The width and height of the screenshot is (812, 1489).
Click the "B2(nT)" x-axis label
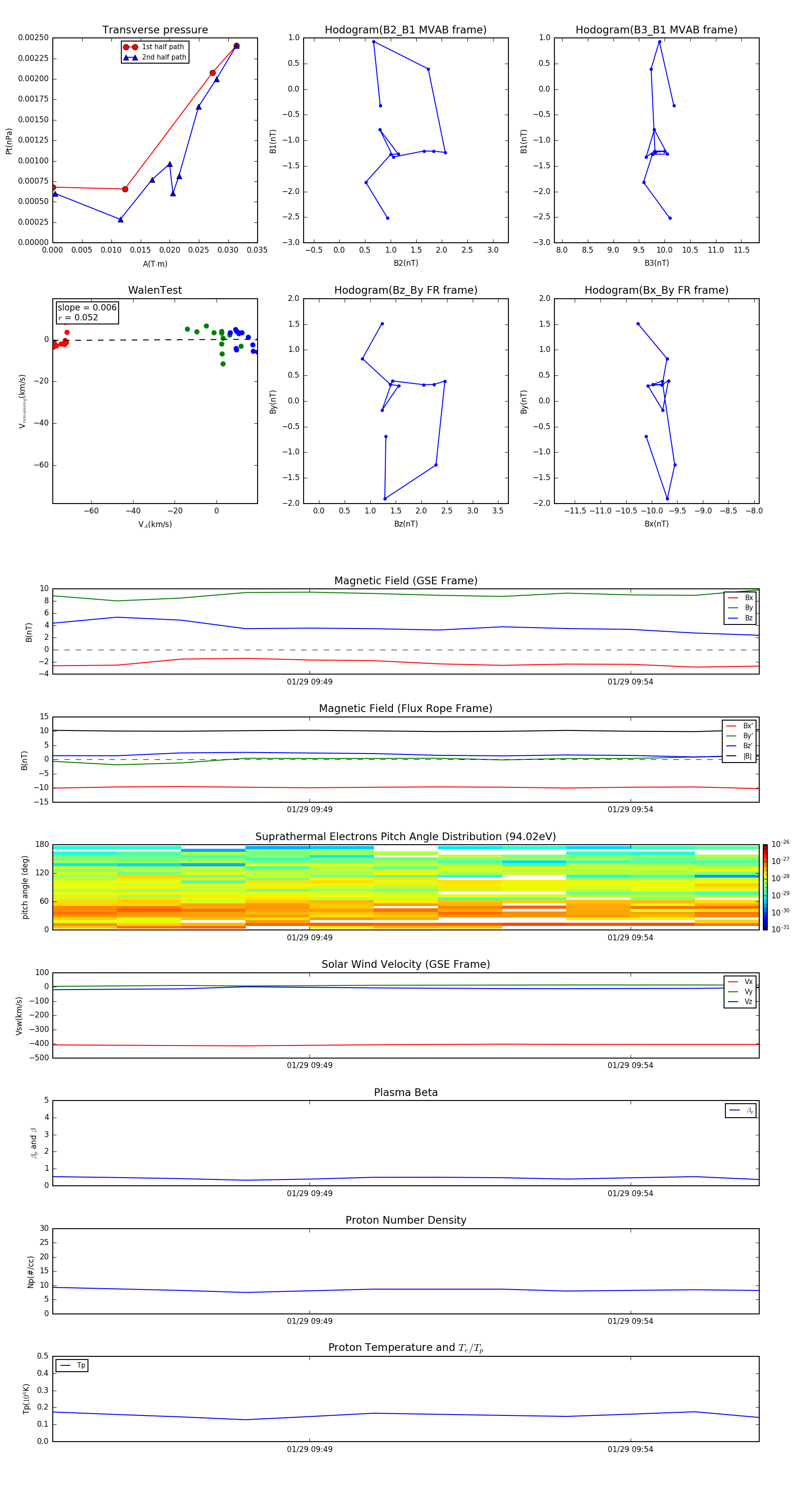click(x=406, y=263)
